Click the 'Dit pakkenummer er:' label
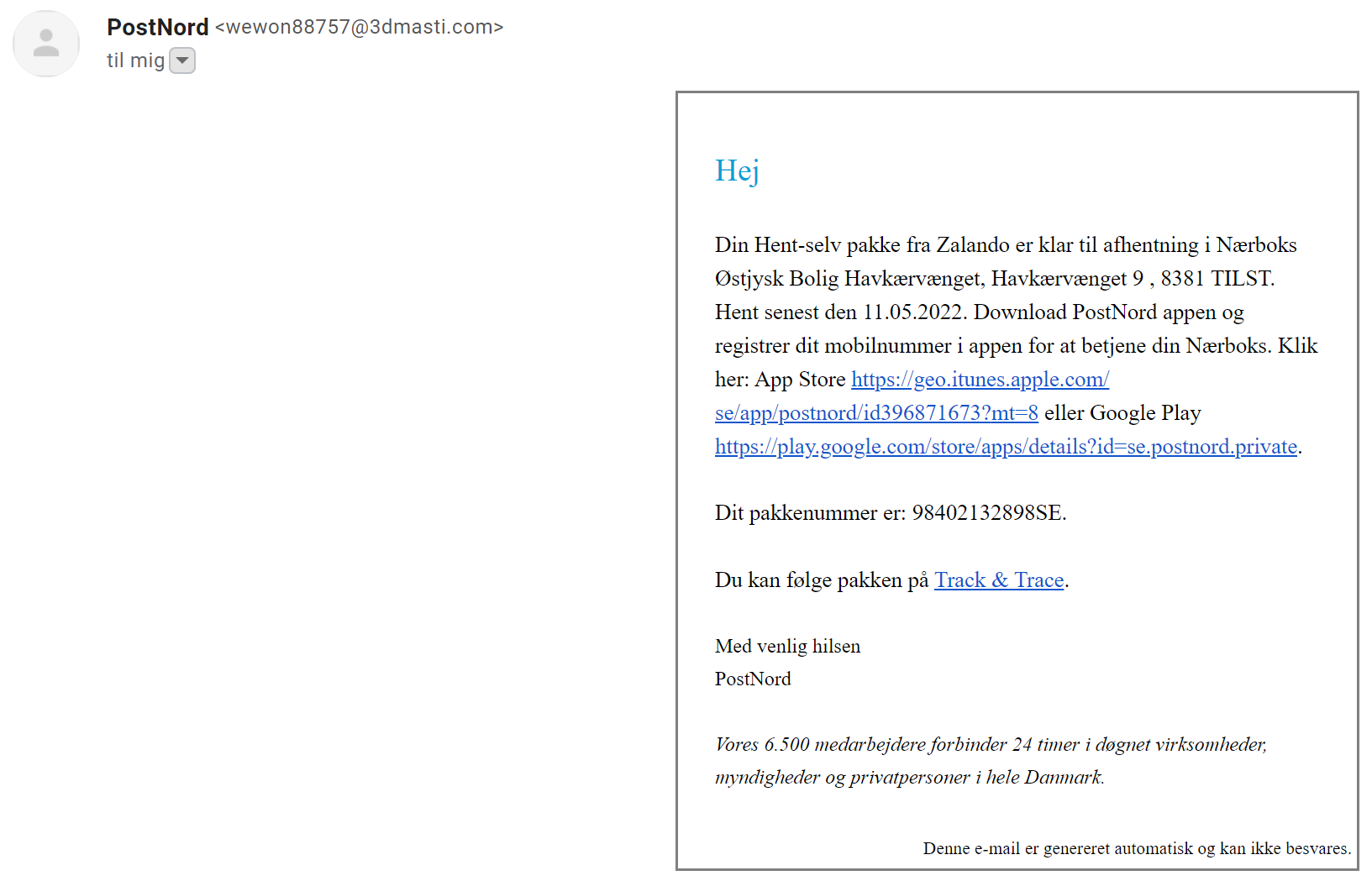 point(811,513)
